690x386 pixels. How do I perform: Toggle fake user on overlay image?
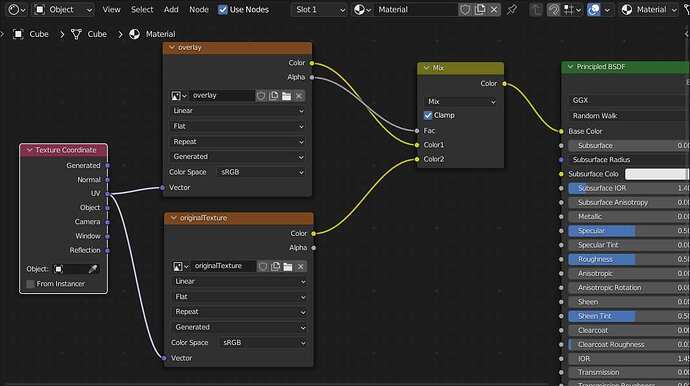(x=261, y=96)
